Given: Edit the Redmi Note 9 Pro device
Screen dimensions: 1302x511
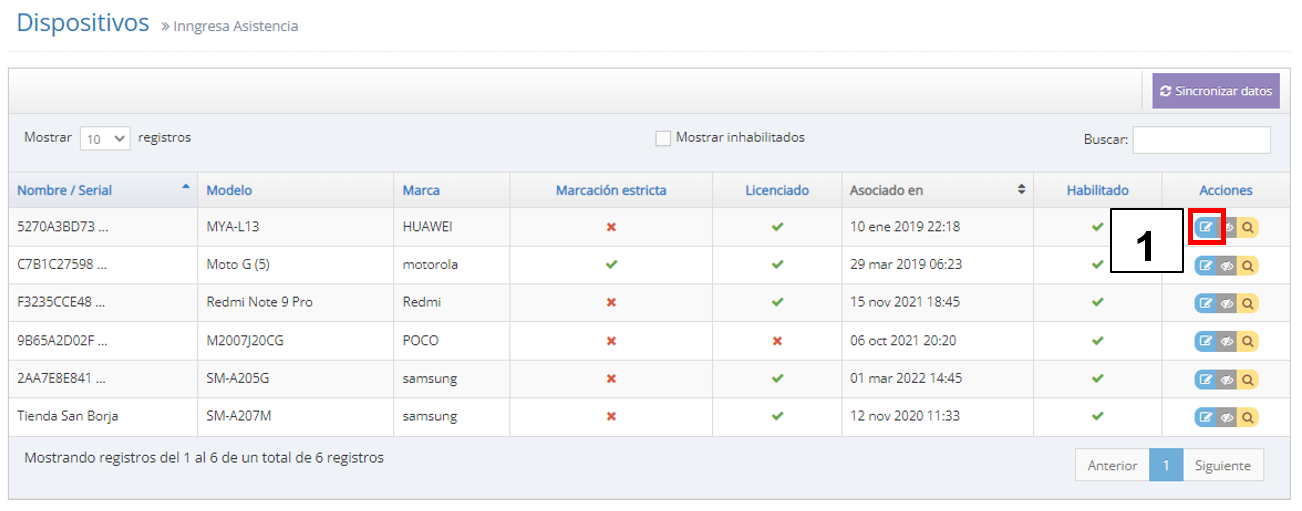Looking at the screenshot, I should [1206, 303].
